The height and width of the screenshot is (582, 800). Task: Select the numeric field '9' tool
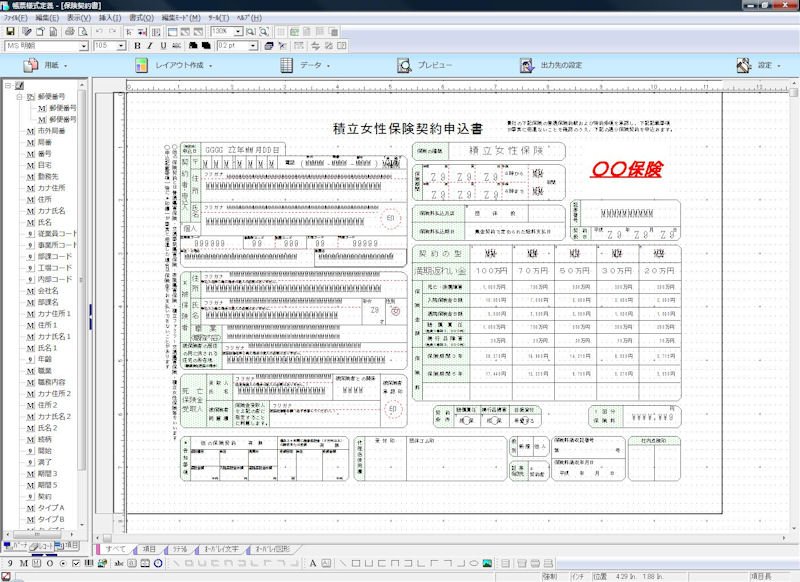(10, 563)
